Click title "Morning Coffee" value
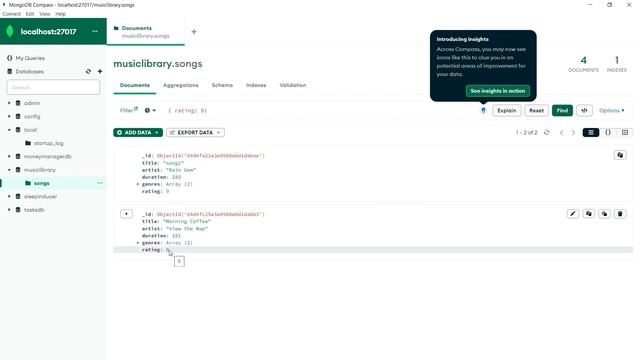Image resolution: width=640 pixels, height=360 pixels. [187, 221]
